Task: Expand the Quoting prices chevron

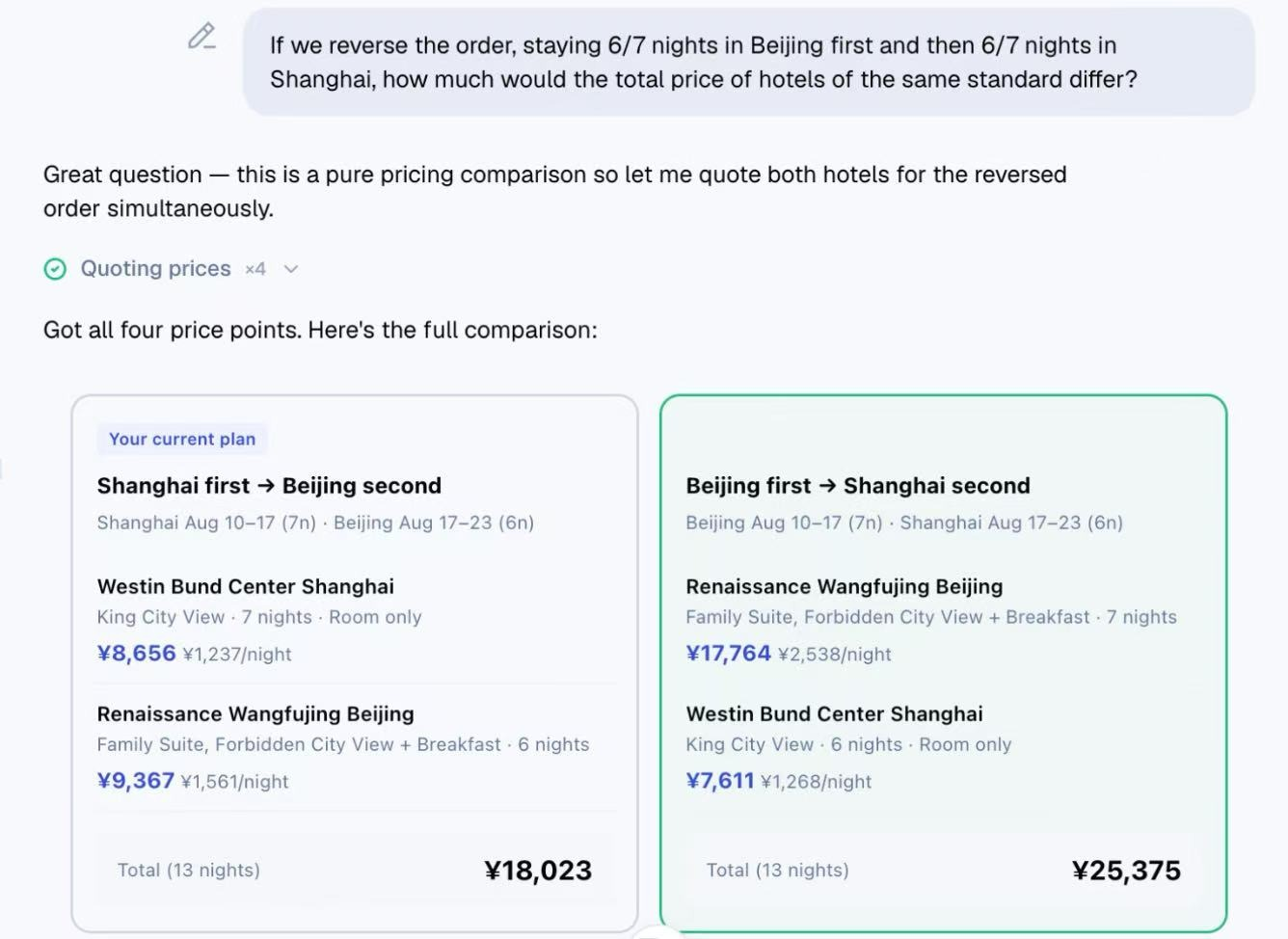Action: click(291, 269)
